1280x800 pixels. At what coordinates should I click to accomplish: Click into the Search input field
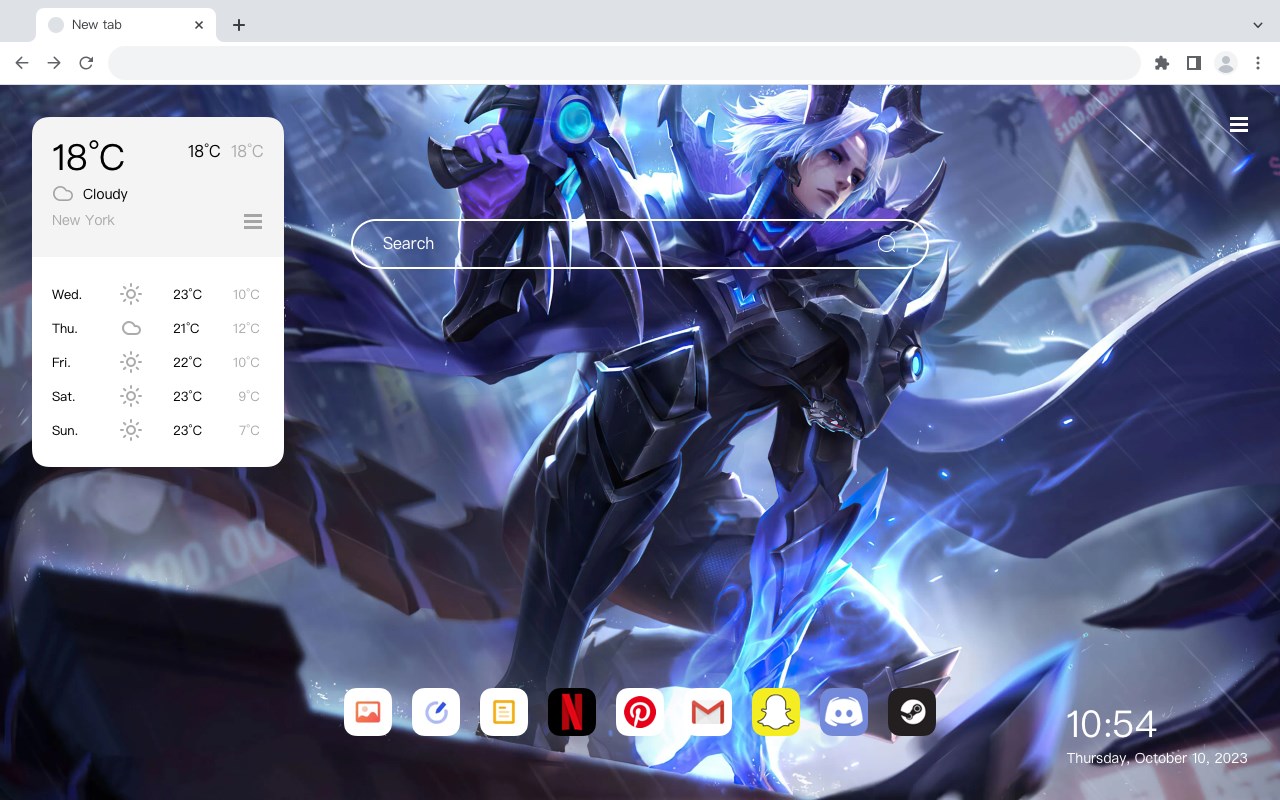pos(640,243)
